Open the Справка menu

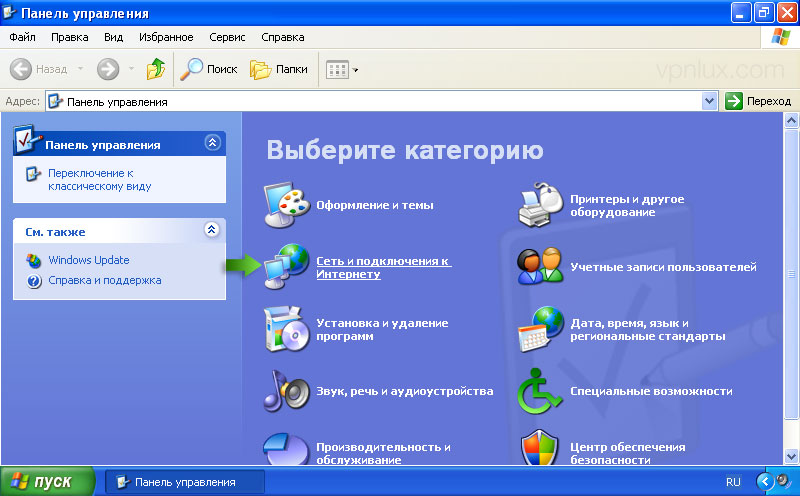tap(283, 37)
